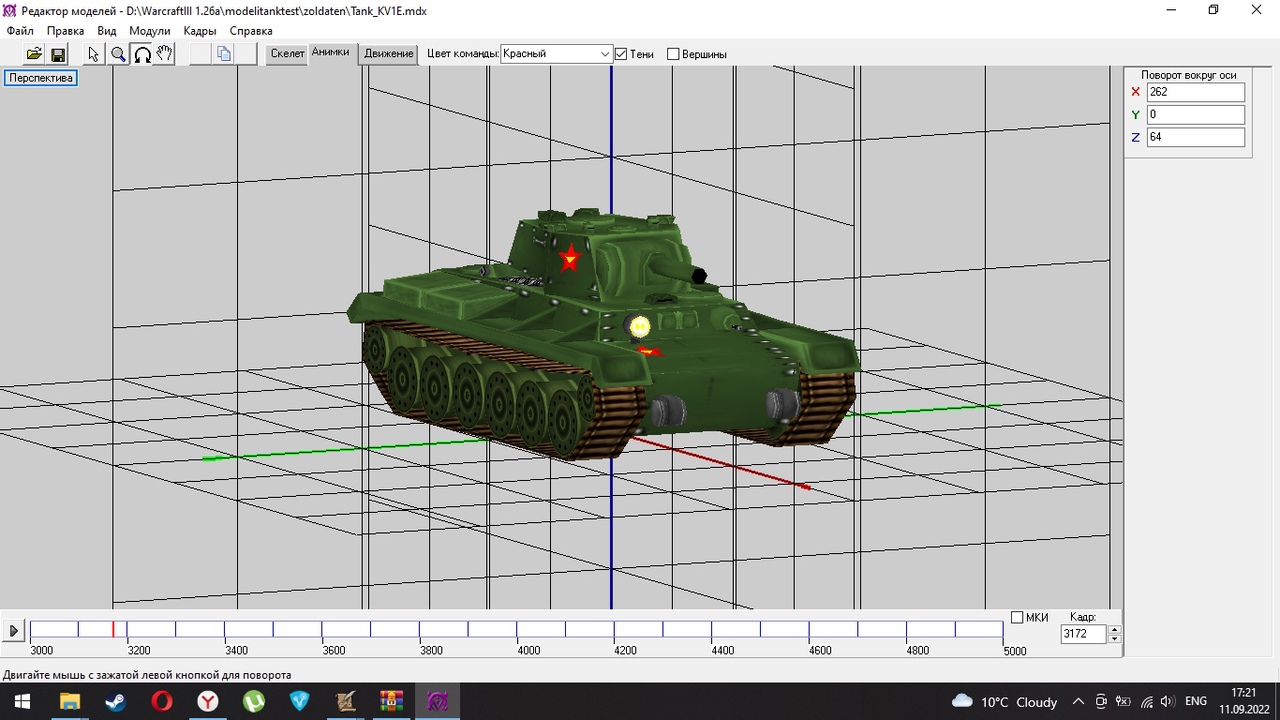Click the blue shield taskbar icon
Screen dimensions: 1280x720
point(299,701)
